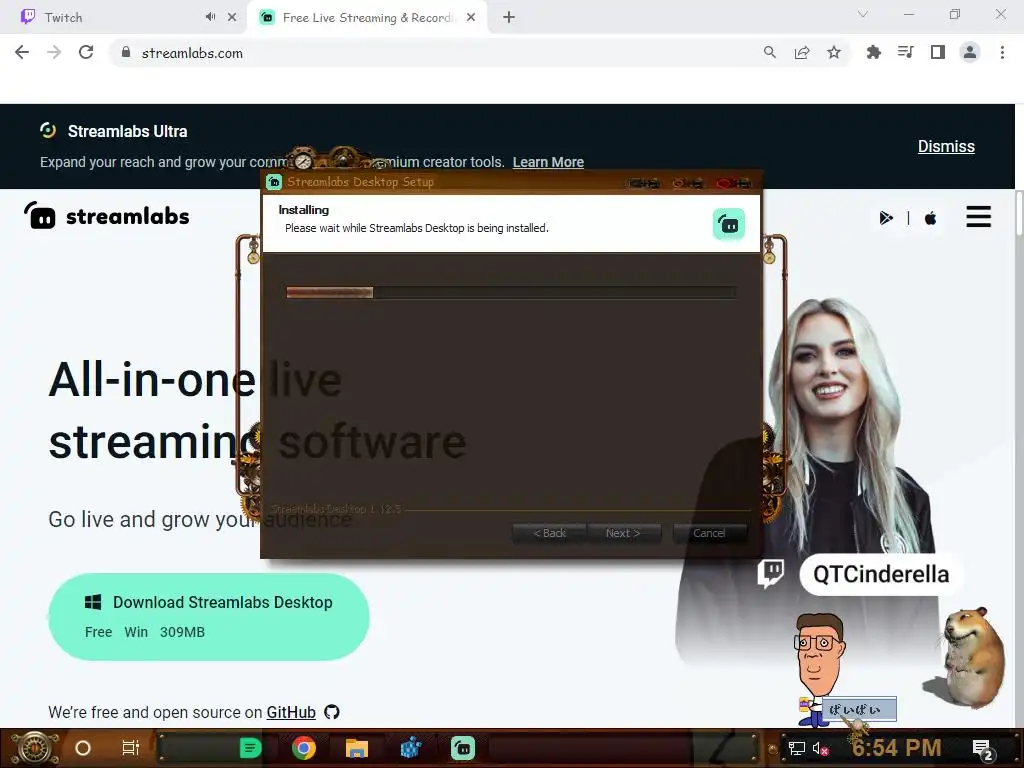Click the Next button in installer

pyautogui.click(x=623, y=533)
